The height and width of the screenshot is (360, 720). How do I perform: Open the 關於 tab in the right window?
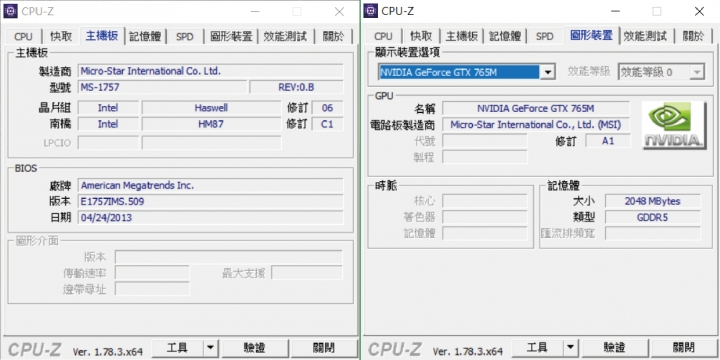tap(693, 36)
